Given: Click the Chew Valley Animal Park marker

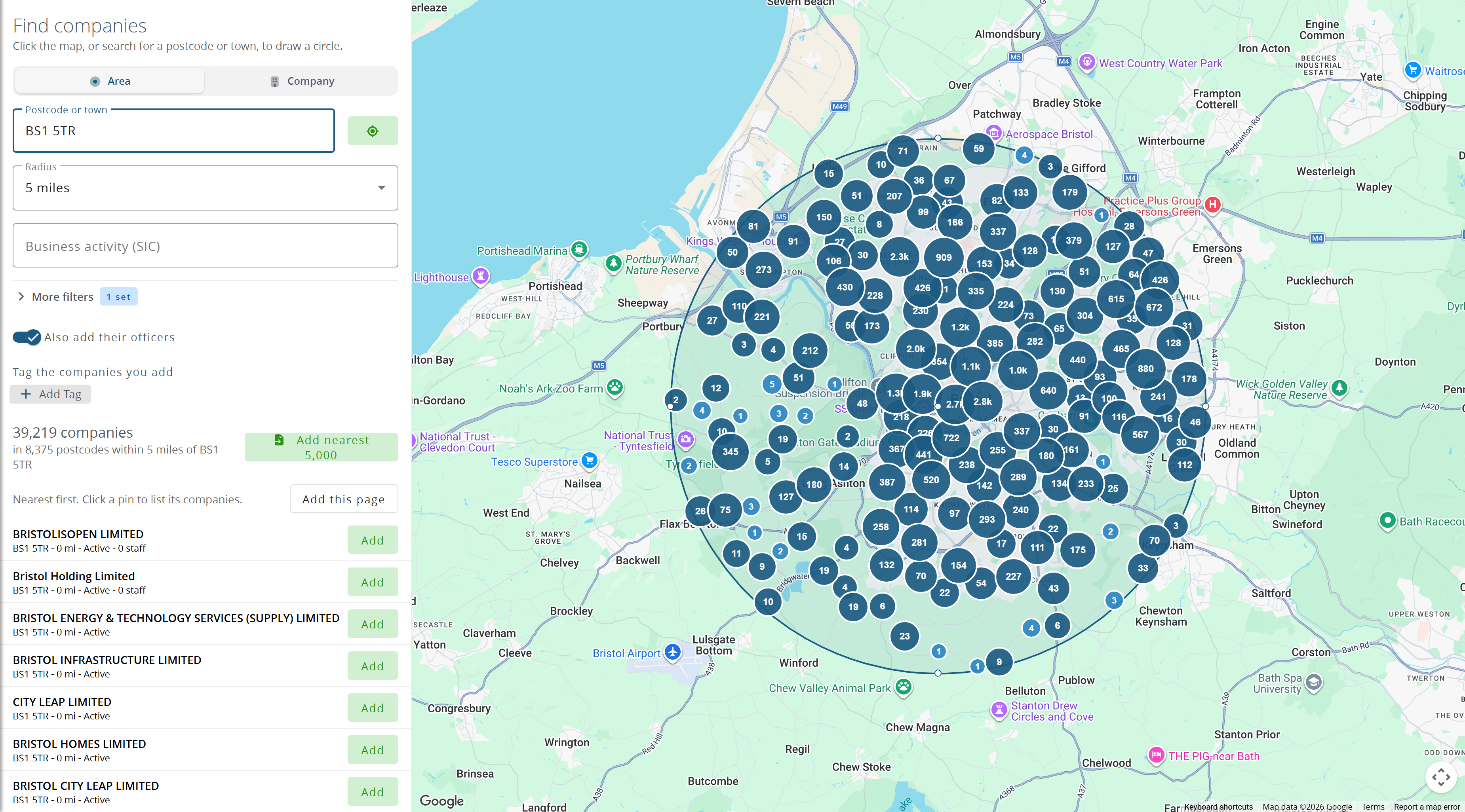Looking at the screenshot, I should pyautogui.click(x=904, y=687).
